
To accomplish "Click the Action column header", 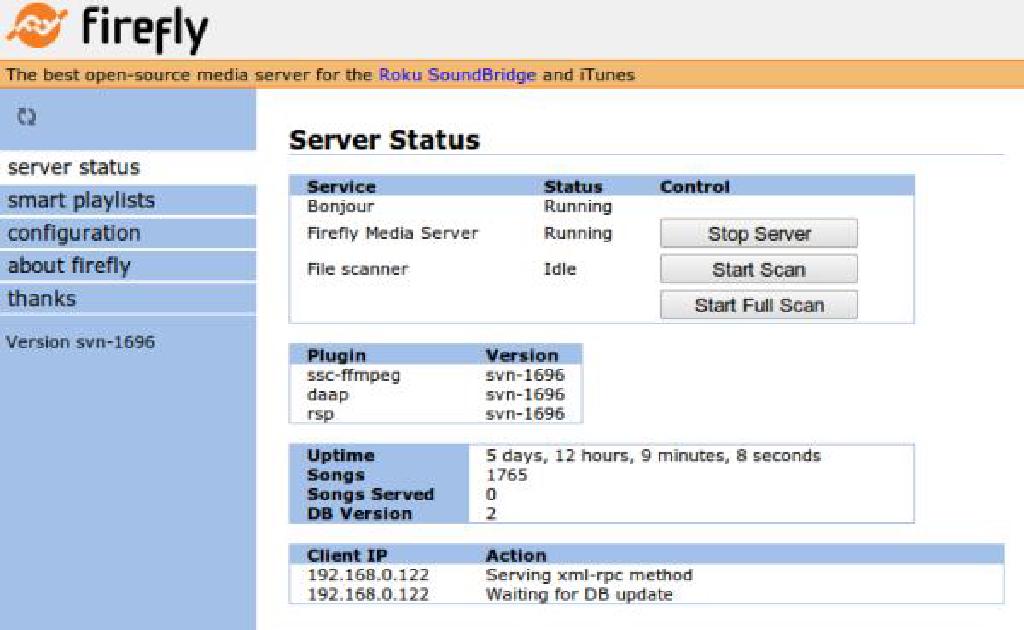I will point(516,556).
